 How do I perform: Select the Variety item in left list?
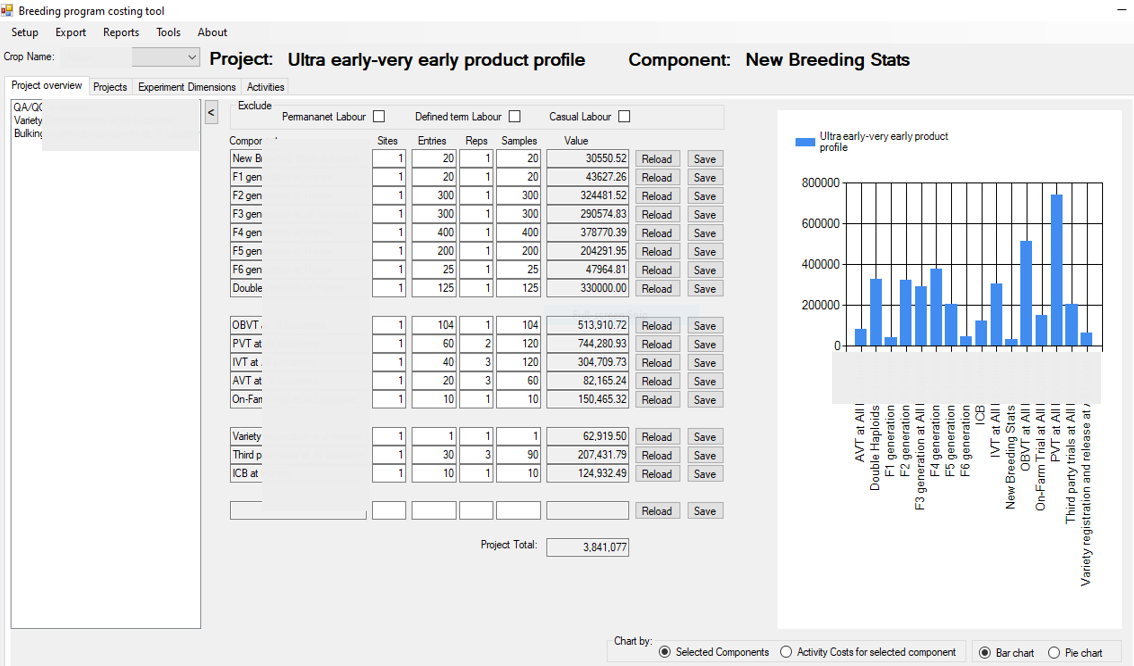(27, 120)
